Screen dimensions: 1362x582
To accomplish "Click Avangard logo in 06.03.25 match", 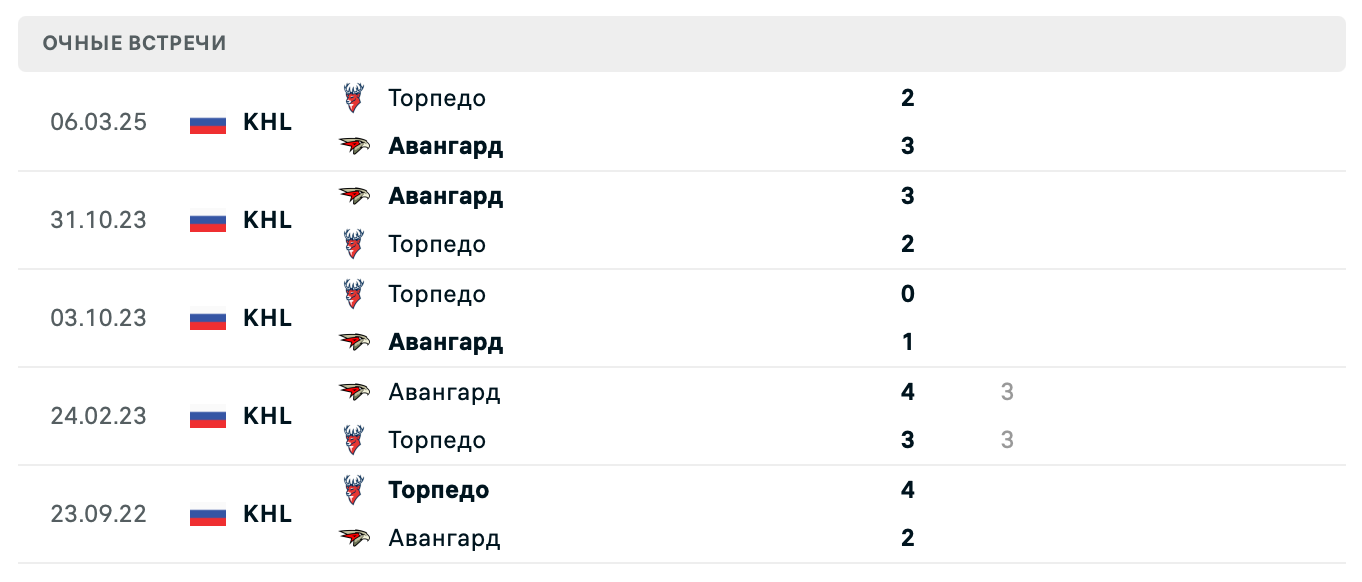I will (x=353, y=146).
